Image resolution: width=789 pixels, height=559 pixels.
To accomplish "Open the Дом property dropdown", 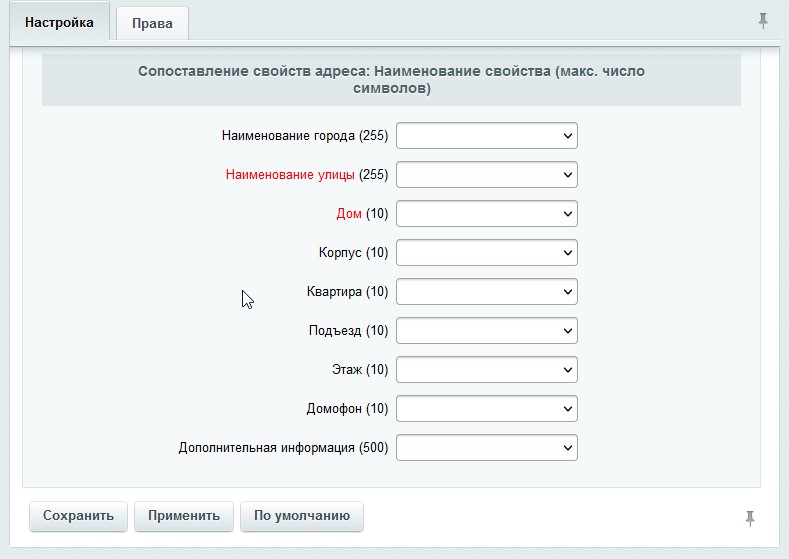I will pyautogui.click(x=487, y=213).
